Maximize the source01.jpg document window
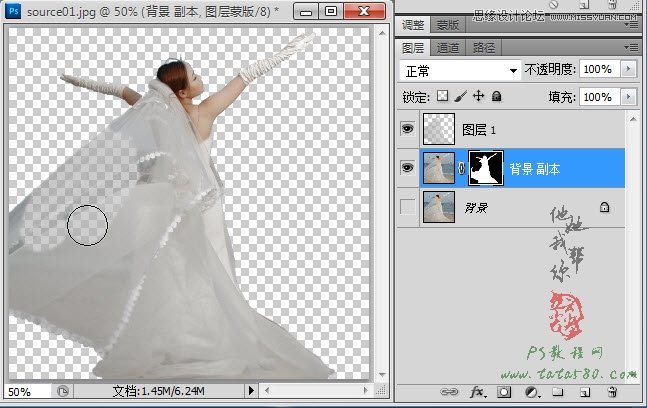The image size is (647, 408). [331, 11]
